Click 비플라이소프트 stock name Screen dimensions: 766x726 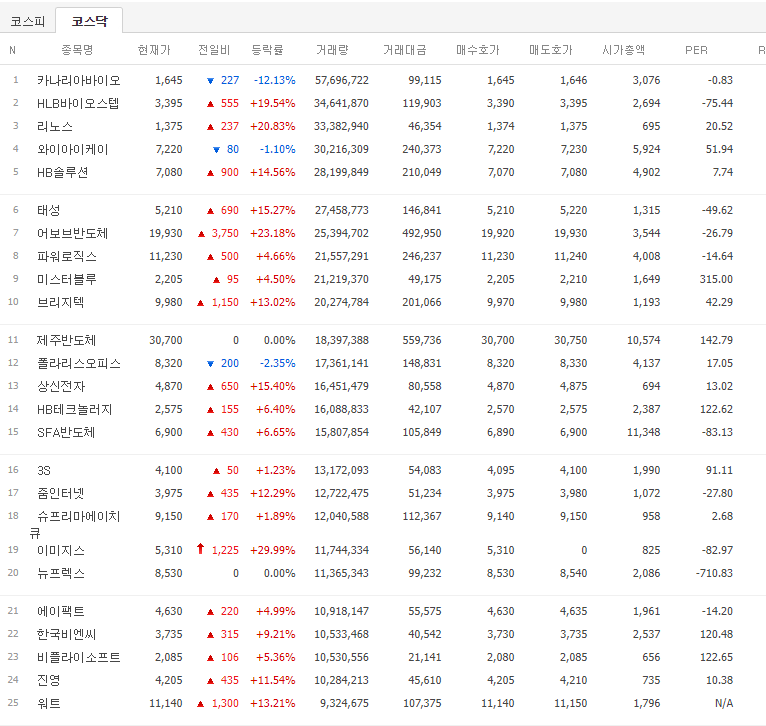(x=78, y=657)
